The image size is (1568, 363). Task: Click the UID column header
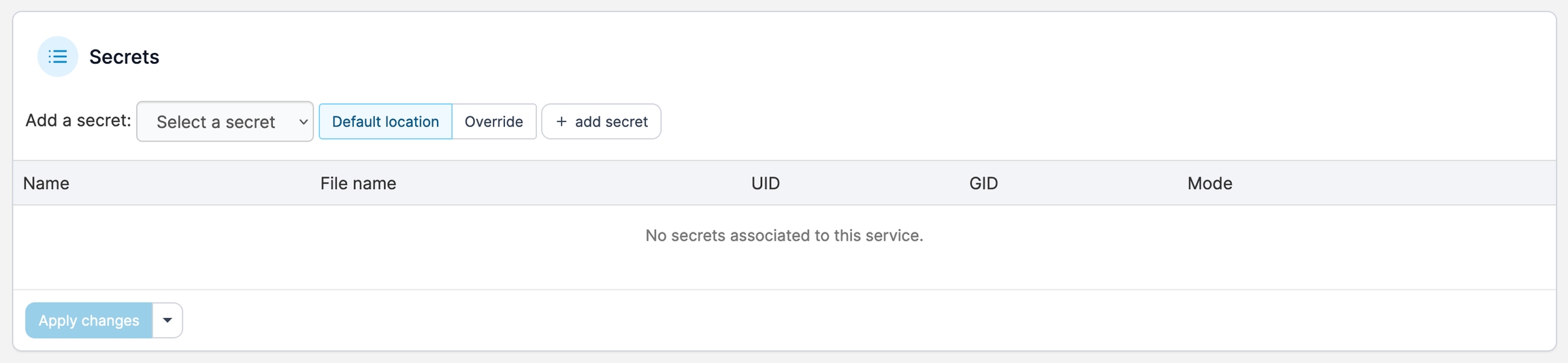pos(766,184)
